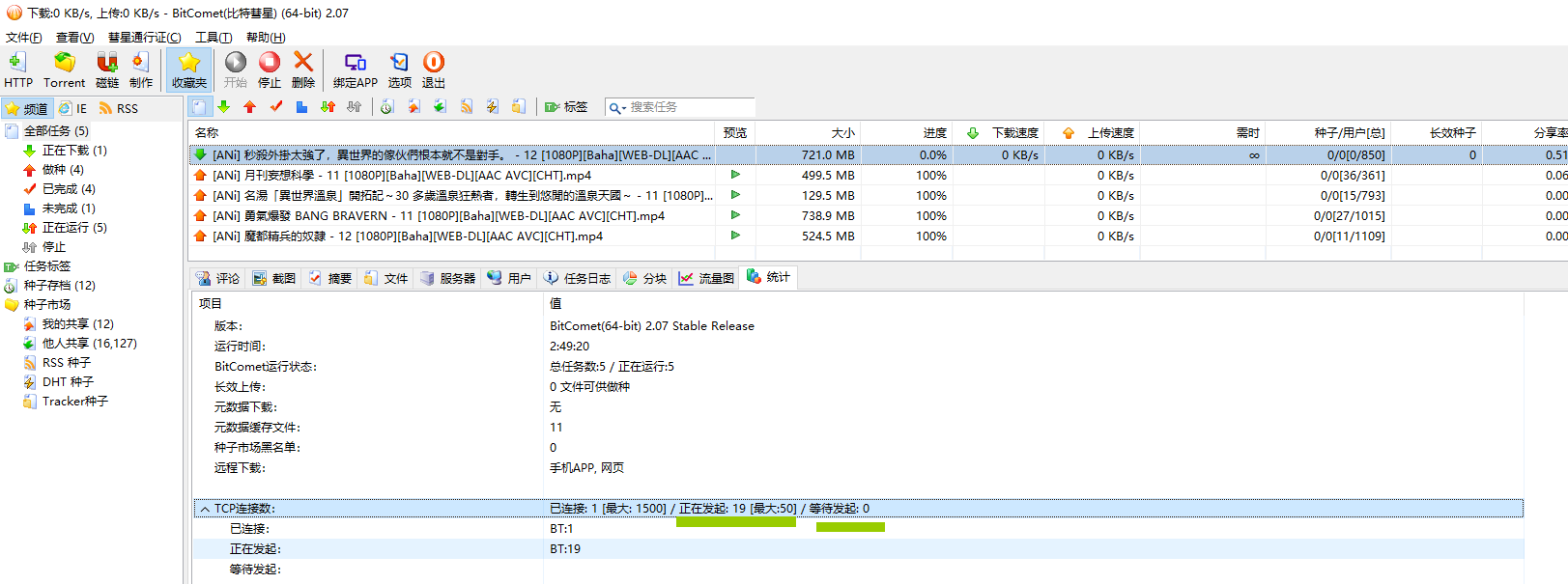Screen dimensions: 1568x584
Task: Sort by 上传速度 column header
Action: tap(1094, 132)
